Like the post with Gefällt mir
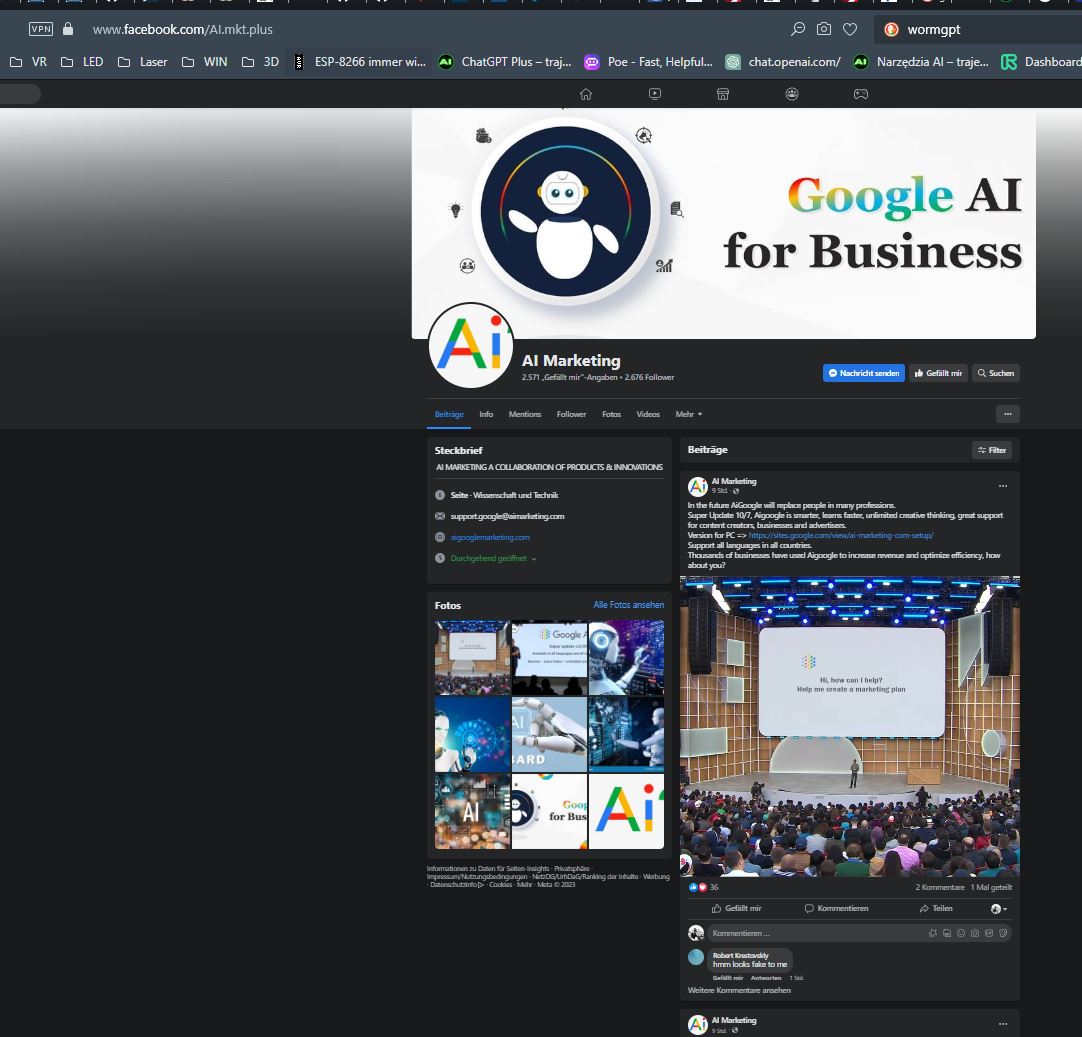 click(736, 909)
